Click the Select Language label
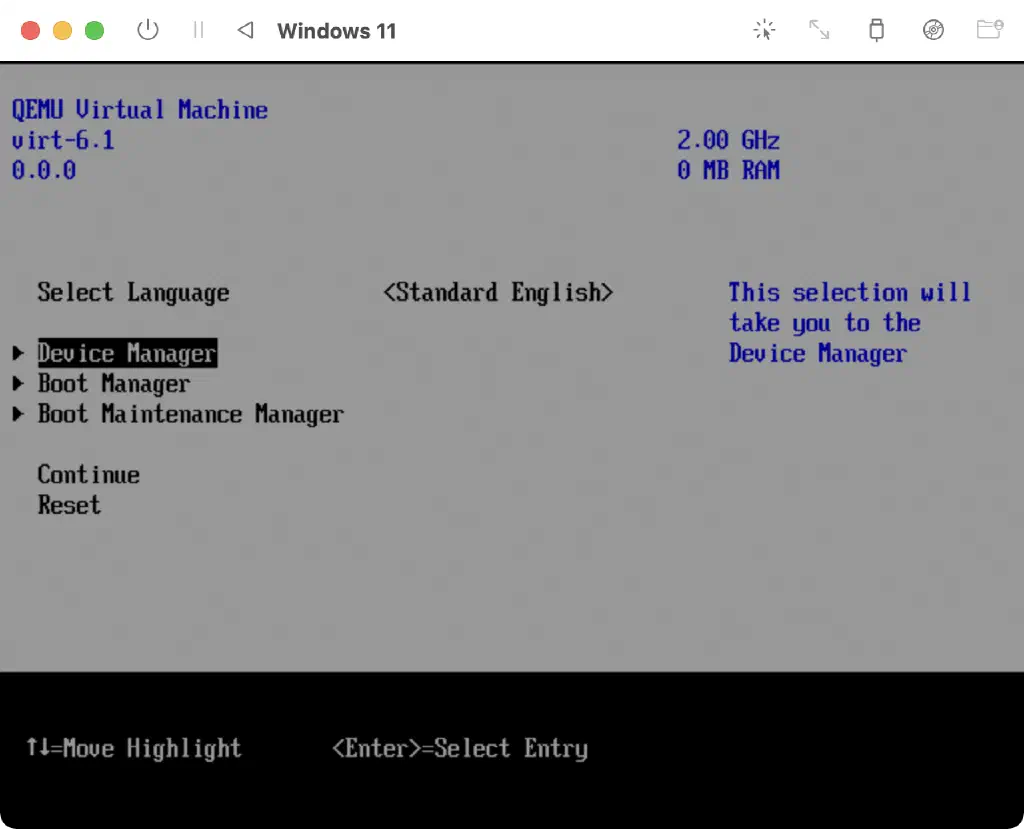Viewport: 1024px width, 829px height. pos(133,293)
